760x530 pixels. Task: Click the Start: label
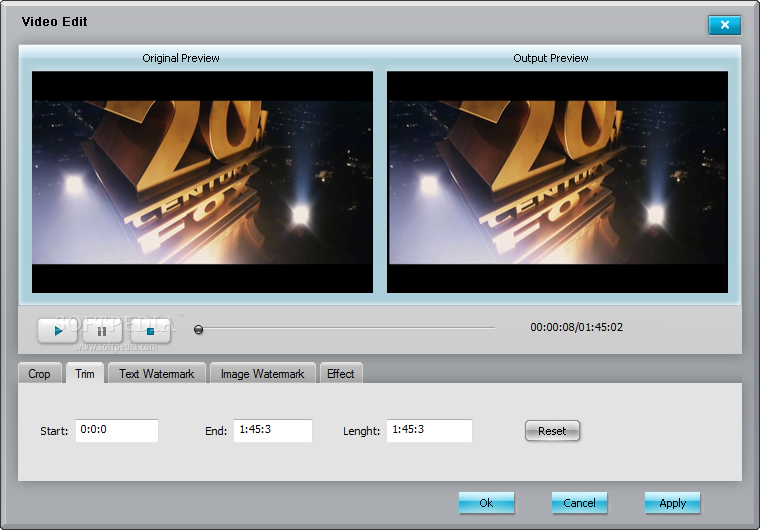(54, 431)
